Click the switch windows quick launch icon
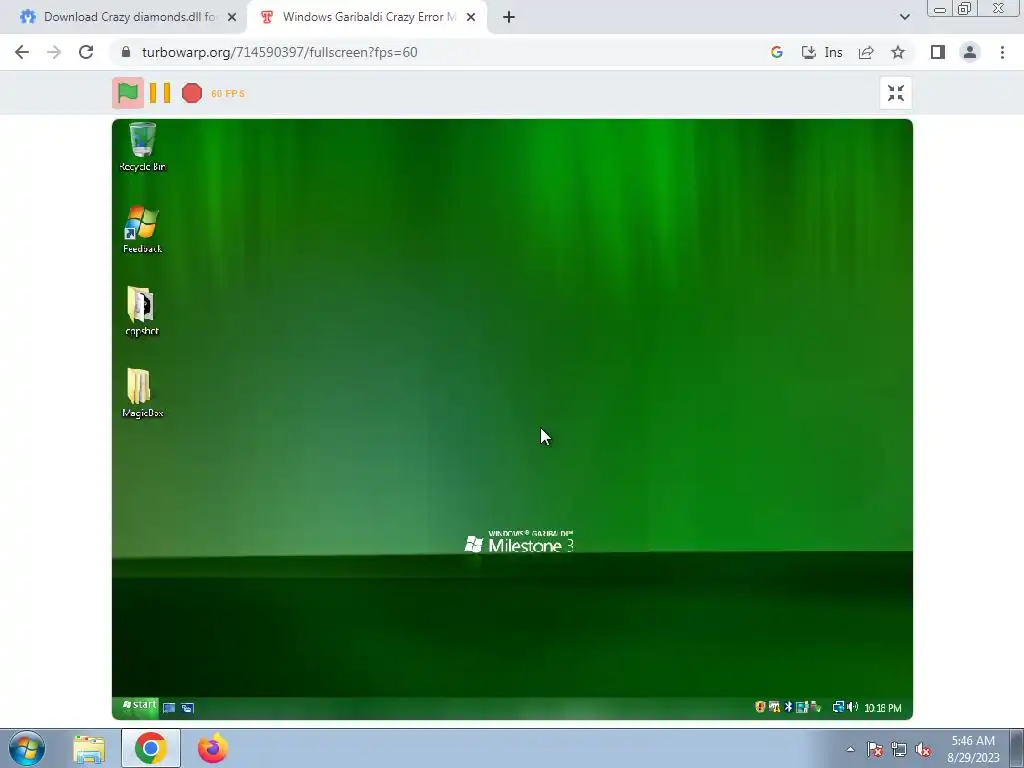 click(x=187, y=707)
